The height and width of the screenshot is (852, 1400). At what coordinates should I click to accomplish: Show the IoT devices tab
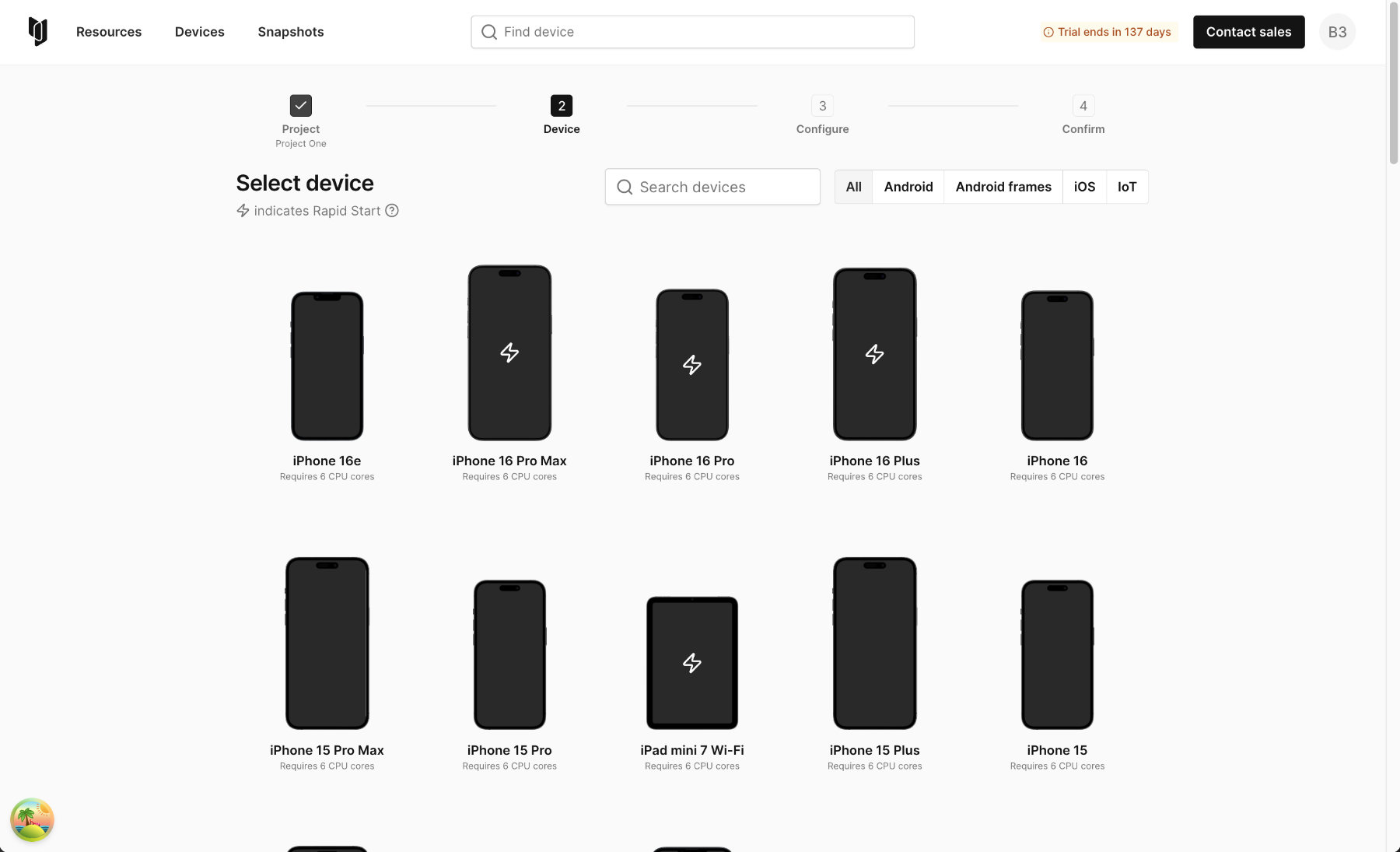tap(1126, 187)
